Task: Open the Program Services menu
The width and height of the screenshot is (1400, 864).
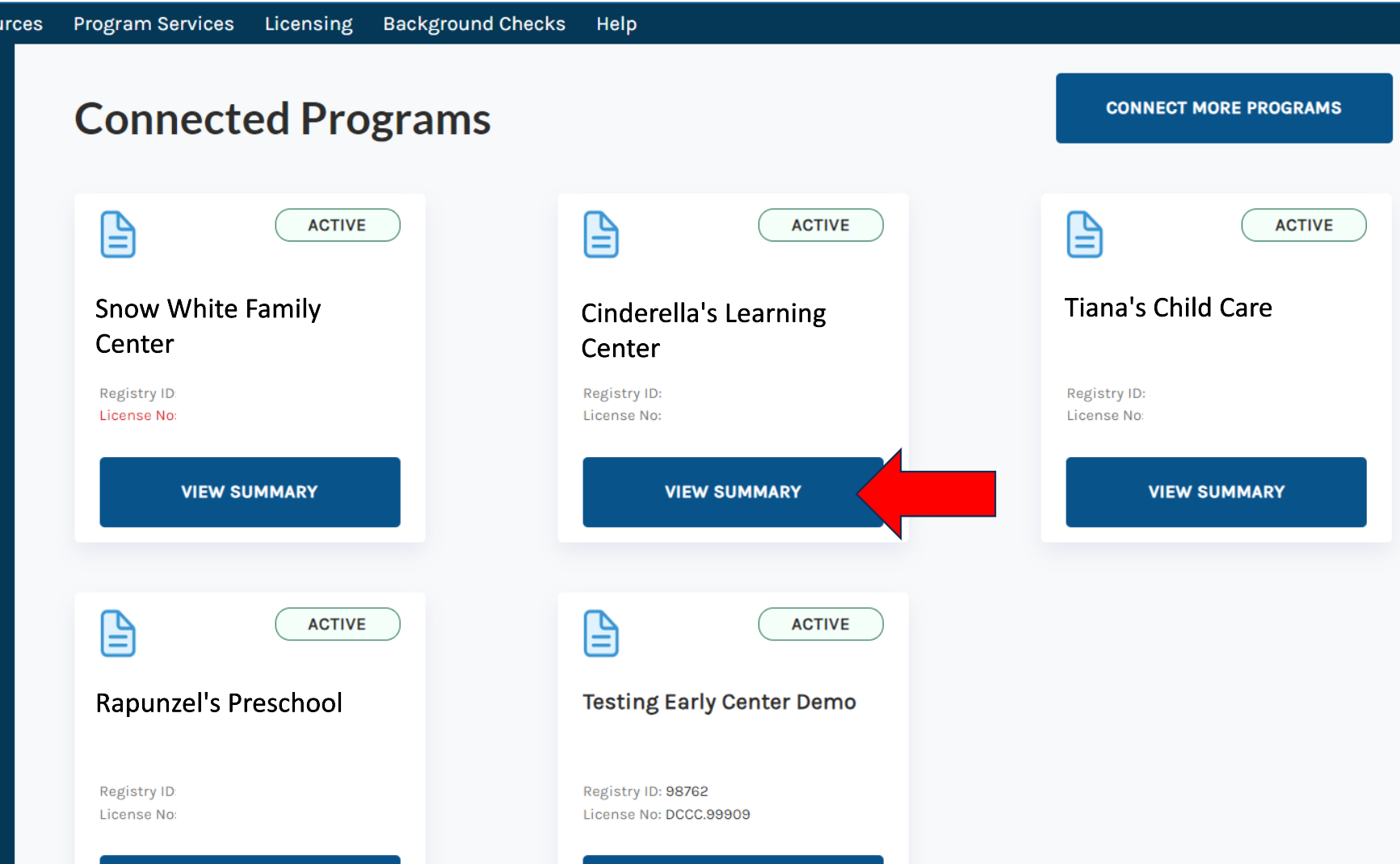Action: [153, 23]
